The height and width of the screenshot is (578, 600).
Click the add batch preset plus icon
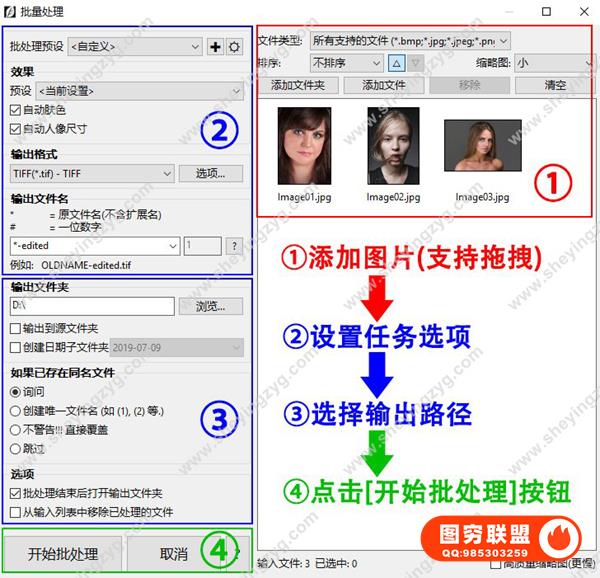click(x=215, y=47)
